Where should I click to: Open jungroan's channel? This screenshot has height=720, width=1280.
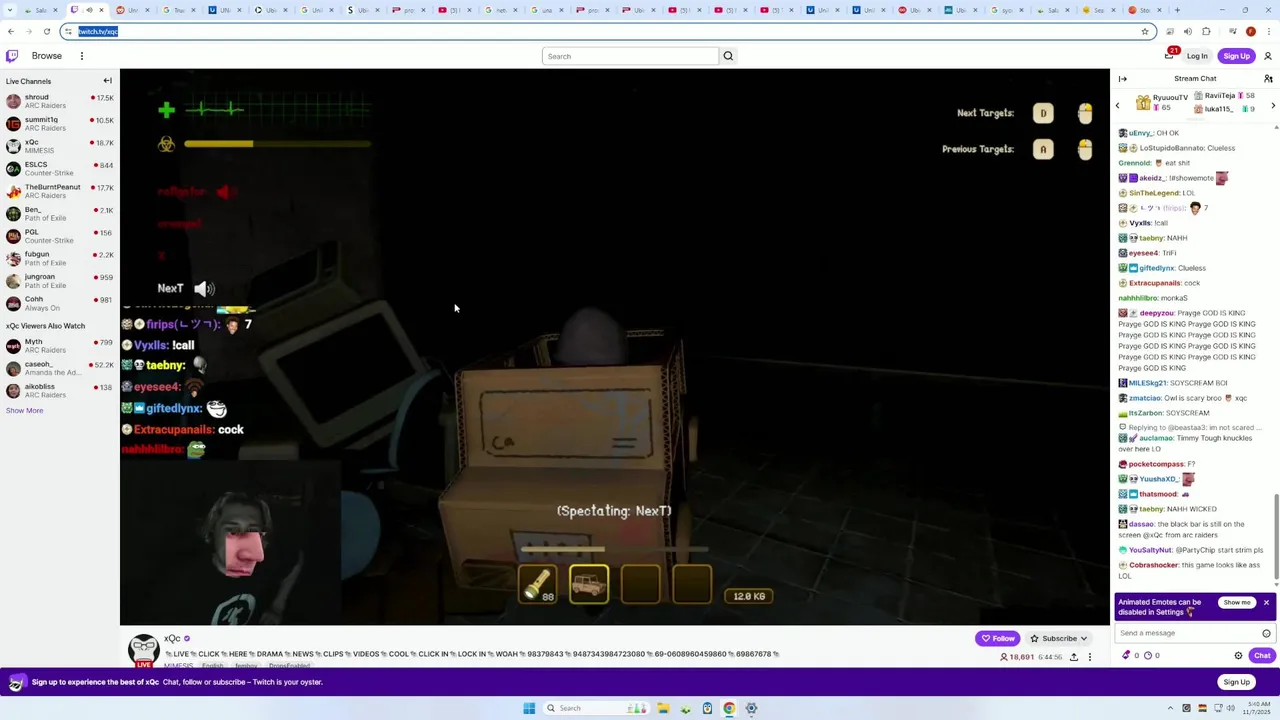tap(59, 281)
